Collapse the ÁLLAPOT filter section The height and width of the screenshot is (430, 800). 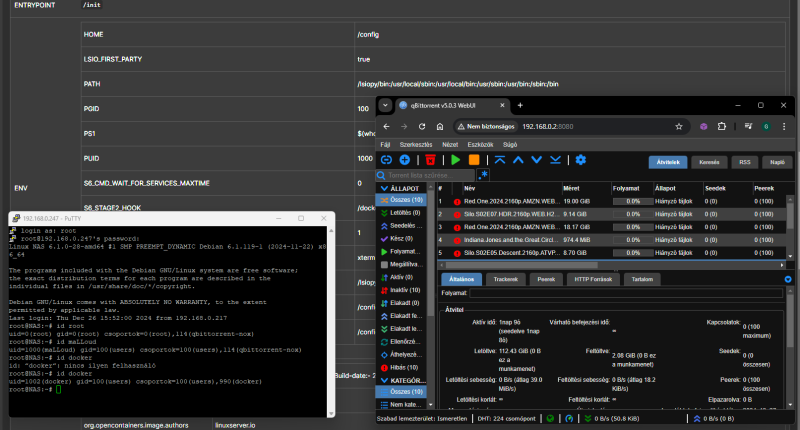[384, 188]
